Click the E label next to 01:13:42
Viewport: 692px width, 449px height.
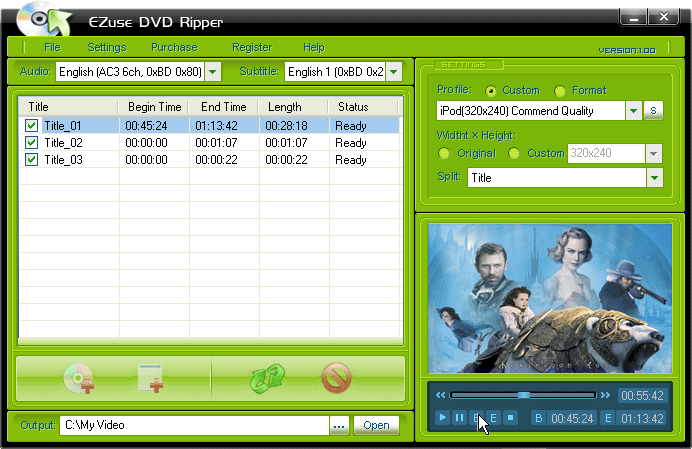pyautogui.click(x=608, y=418)
